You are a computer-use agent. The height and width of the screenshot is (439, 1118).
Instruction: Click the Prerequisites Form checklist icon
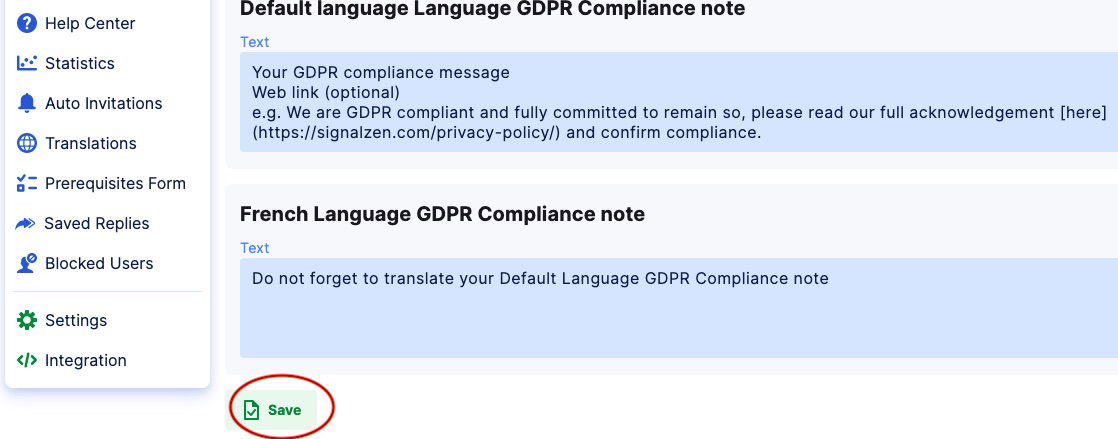27,183
